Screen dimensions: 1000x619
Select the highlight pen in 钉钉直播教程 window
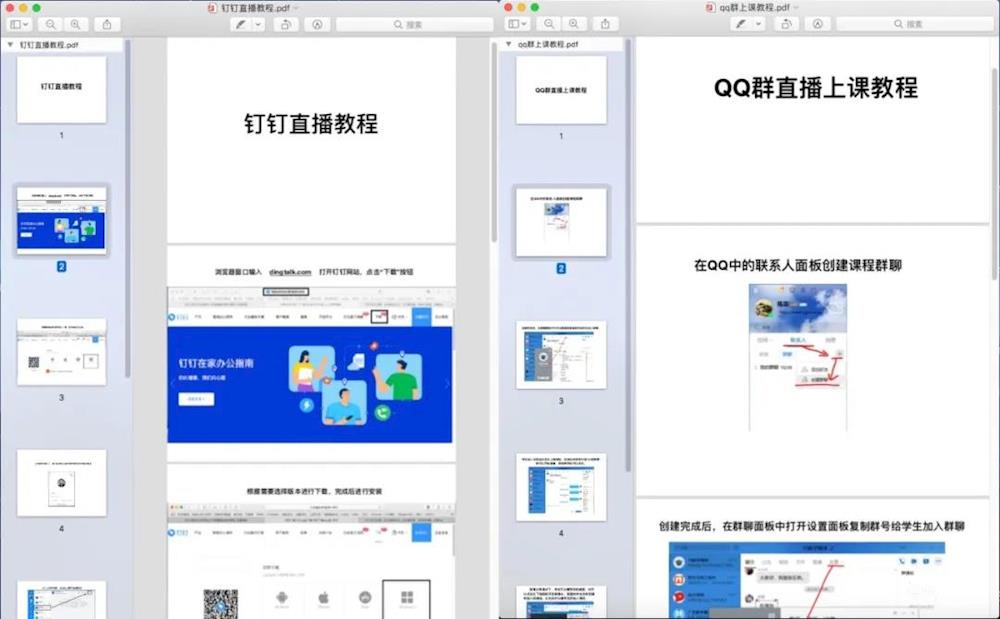click(240, 24)
